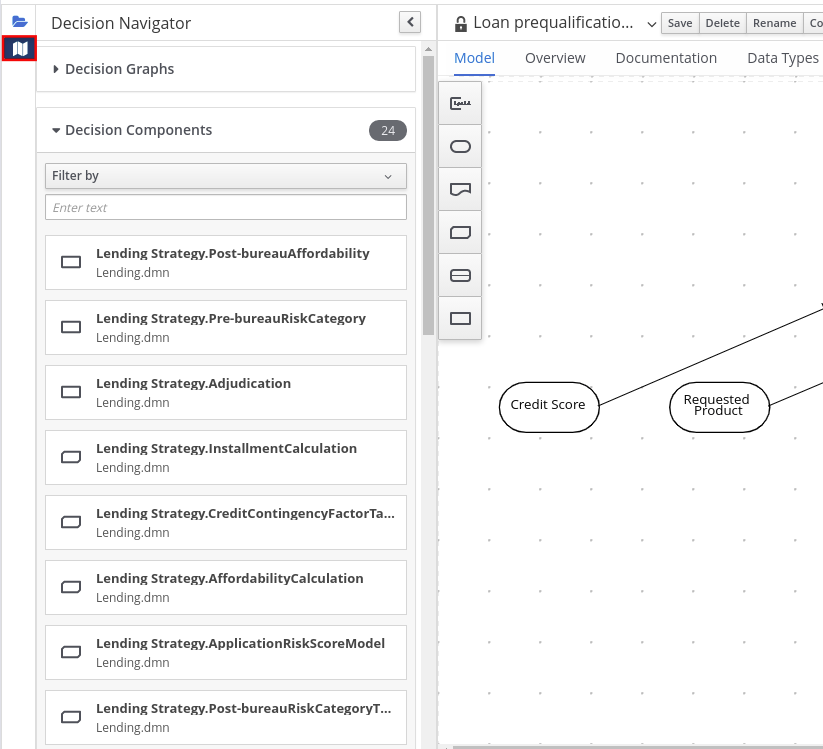Click the Enter text filter input field

pos(225,207)
